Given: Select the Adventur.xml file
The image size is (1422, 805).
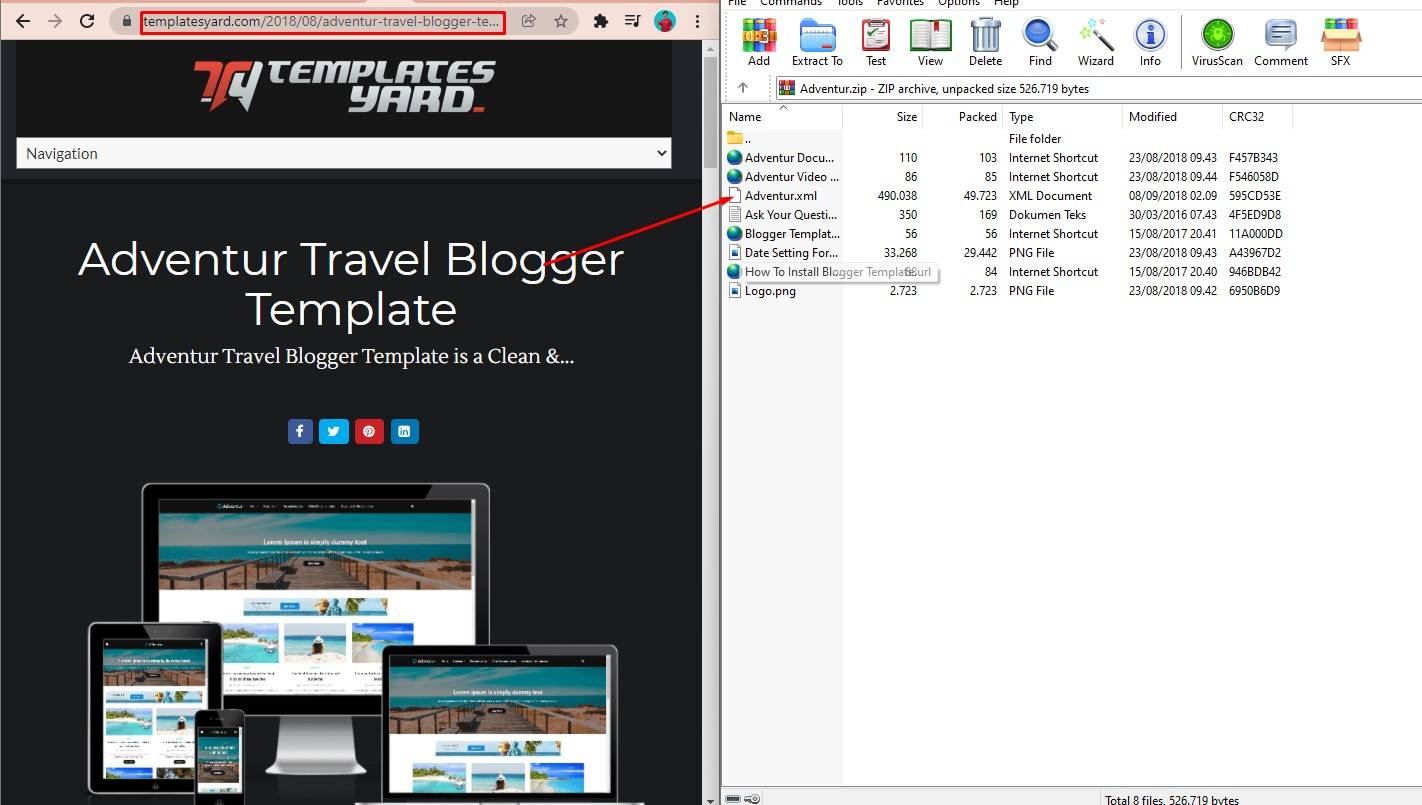Looking at the screenshot, I should [x=780, y=196].
